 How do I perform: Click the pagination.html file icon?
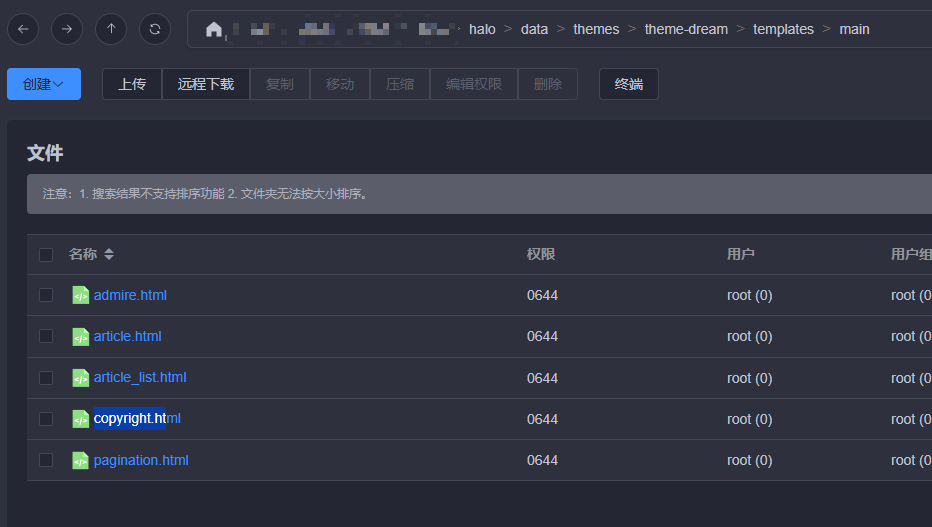tap(80, 460)
